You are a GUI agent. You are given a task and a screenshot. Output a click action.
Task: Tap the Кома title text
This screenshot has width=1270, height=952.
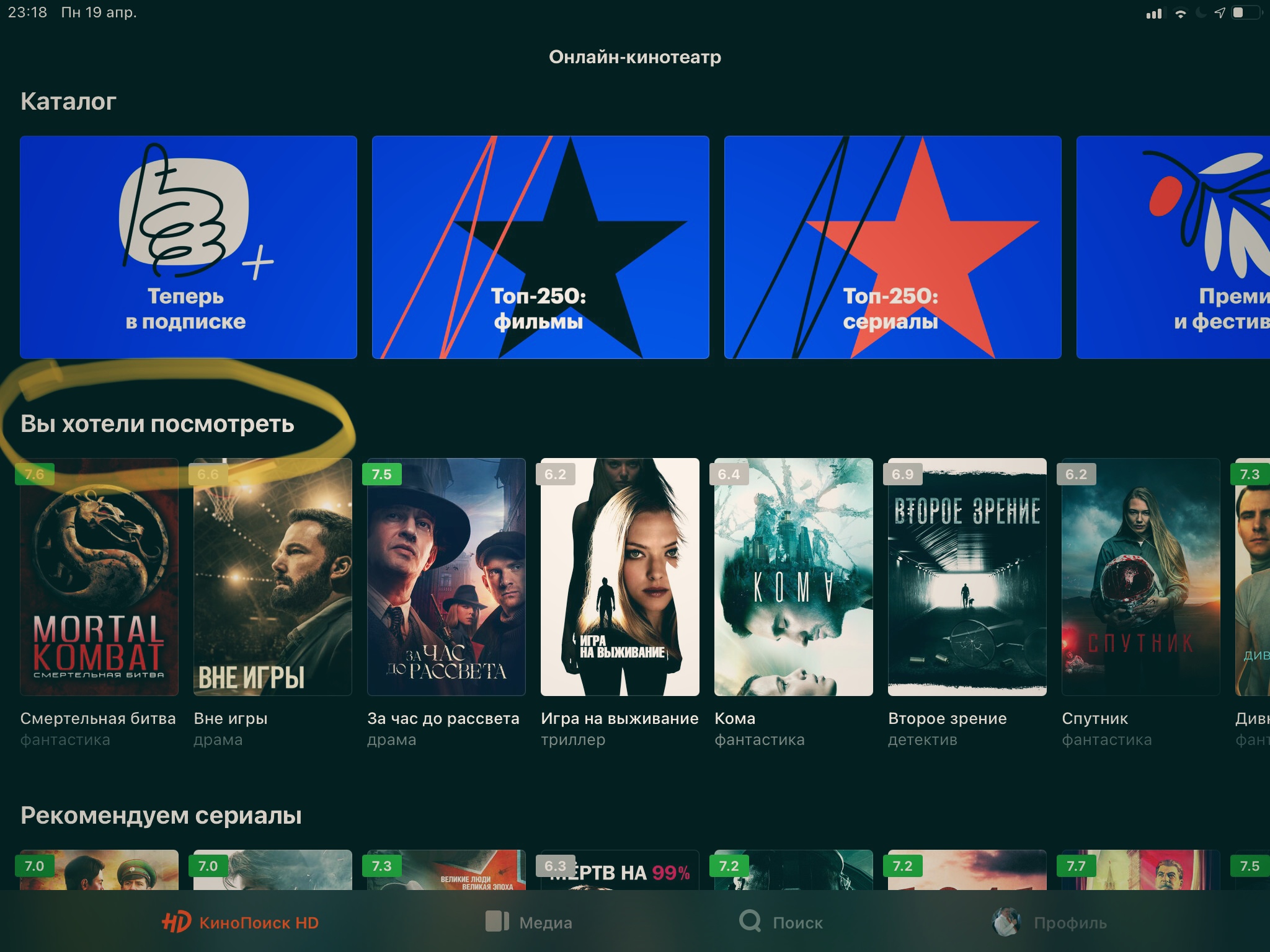[x=735, y=718]
